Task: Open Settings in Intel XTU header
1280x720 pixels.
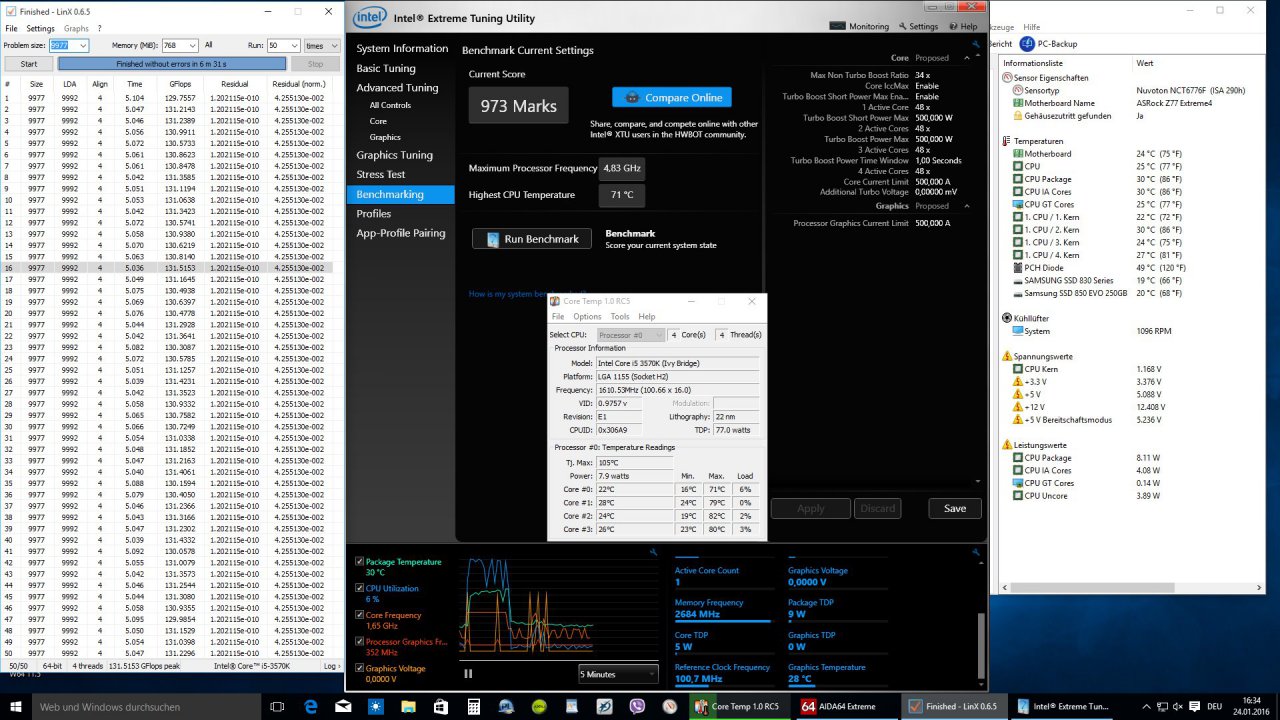Action: [918, 26]
